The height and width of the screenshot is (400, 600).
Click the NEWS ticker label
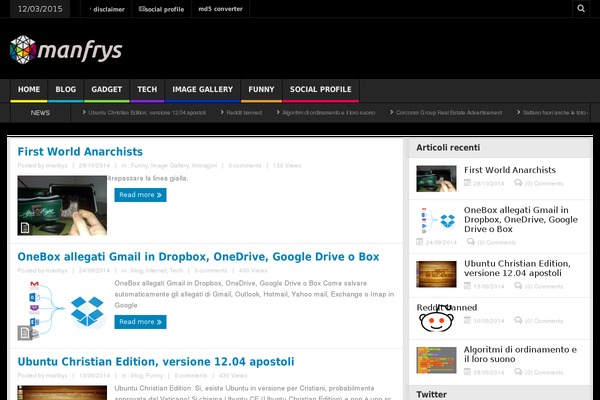[x=40, y=113]
